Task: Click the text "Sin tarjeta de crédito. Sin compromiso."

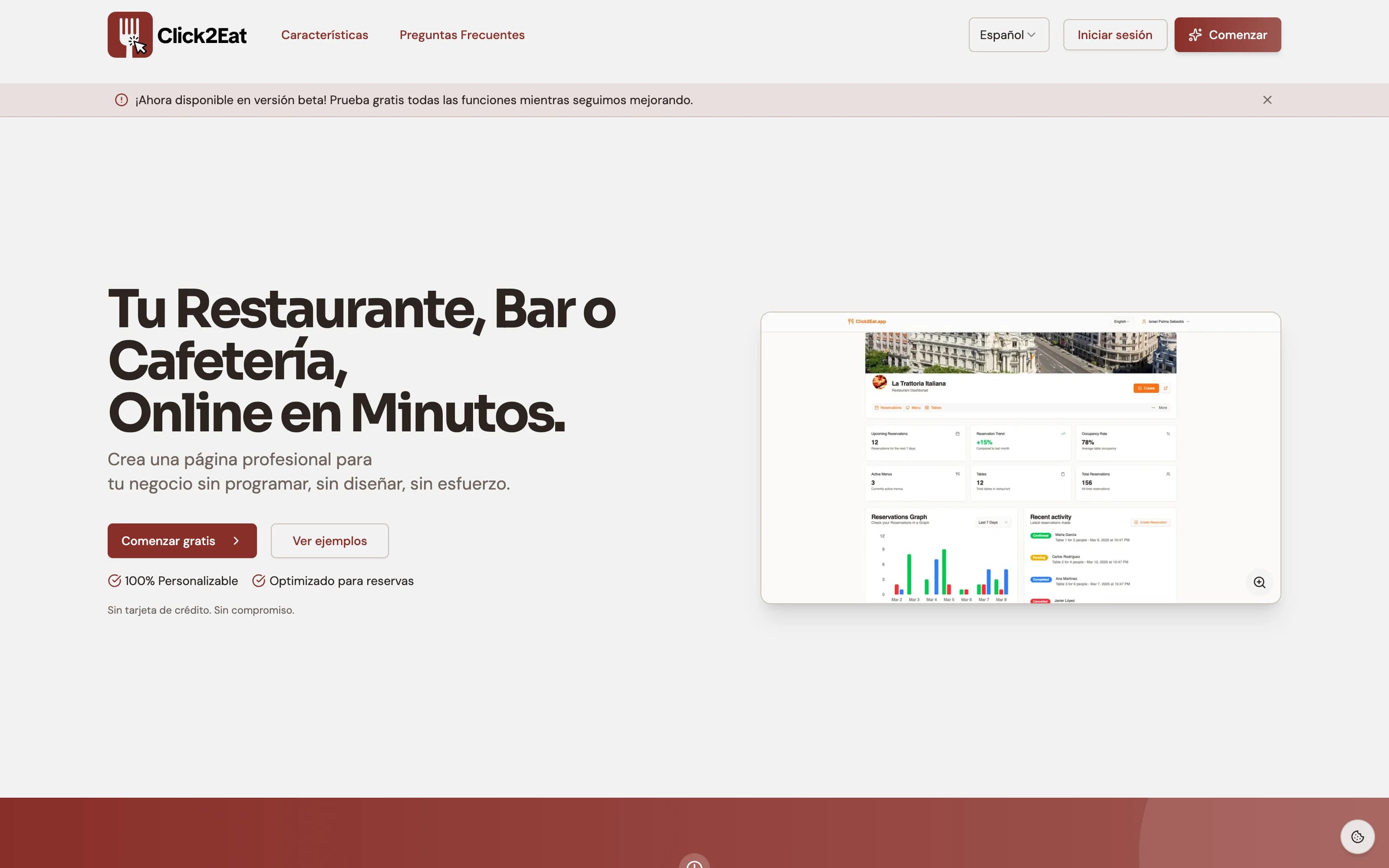Action: pyautogui.click(x=201, y=610)
